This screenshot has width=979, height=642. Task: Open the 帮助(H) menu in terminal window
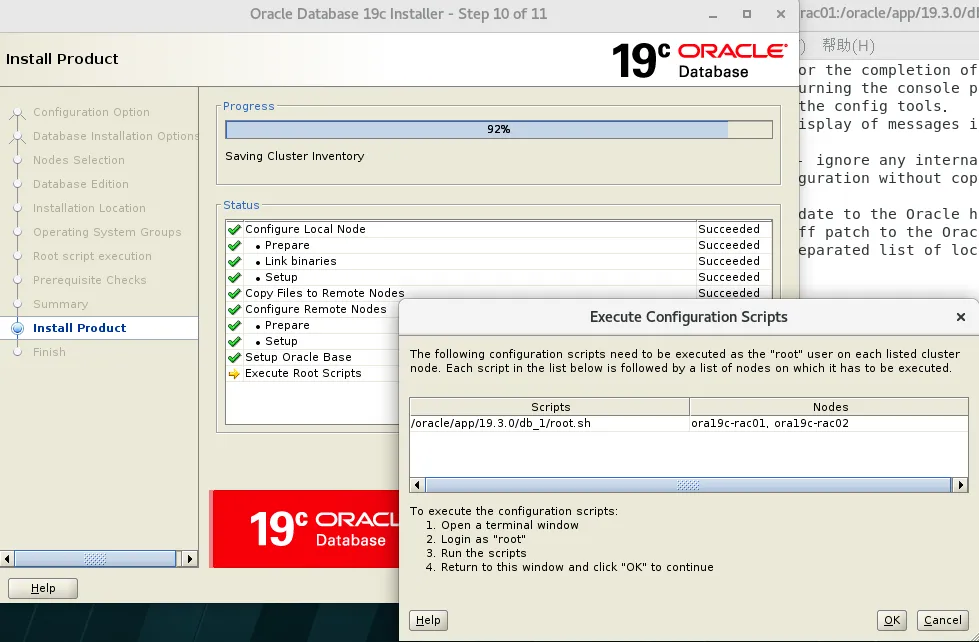coord(848,46)
